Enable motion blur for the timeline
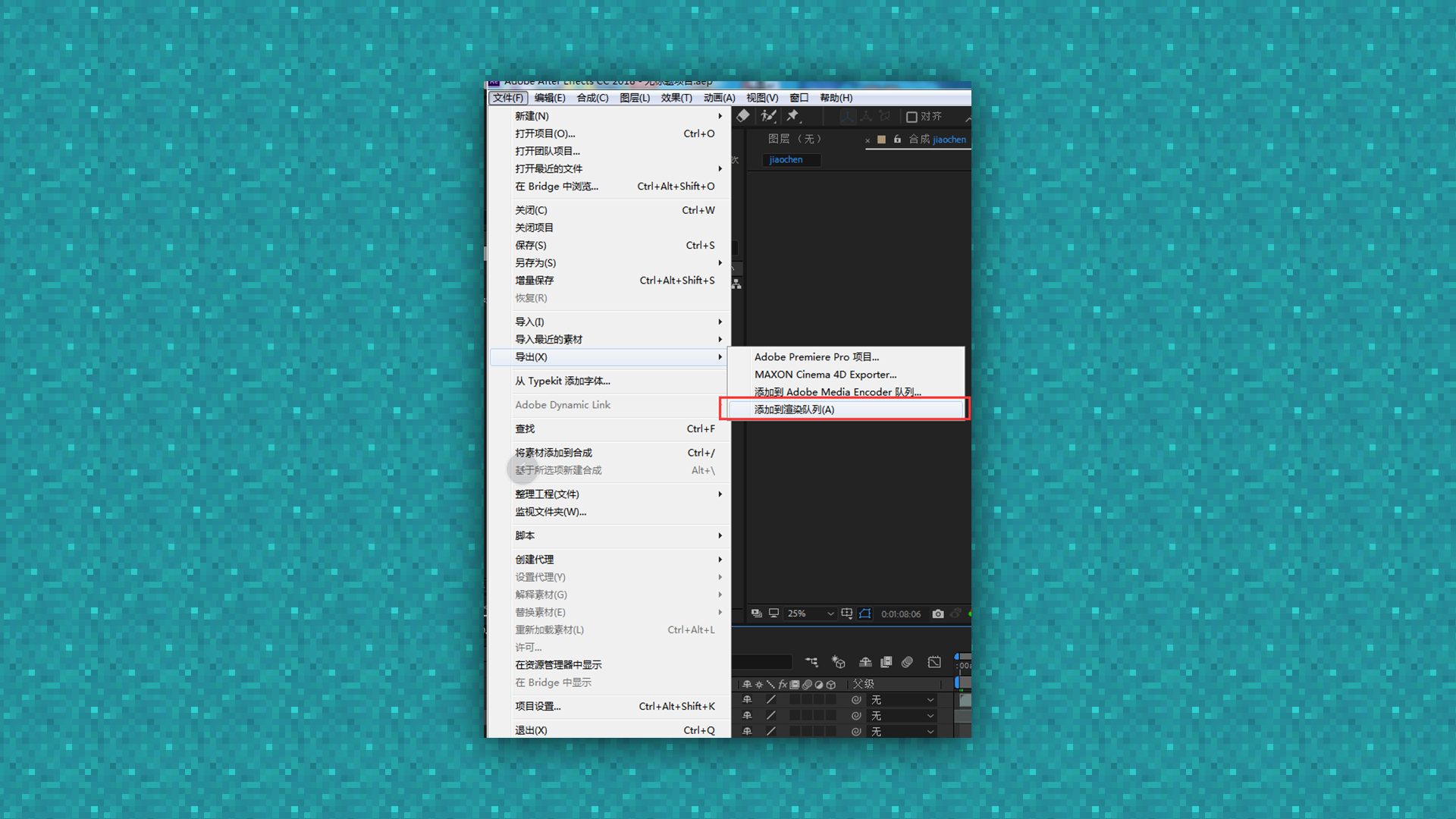 pyautogui.click(x=907, y=662)
